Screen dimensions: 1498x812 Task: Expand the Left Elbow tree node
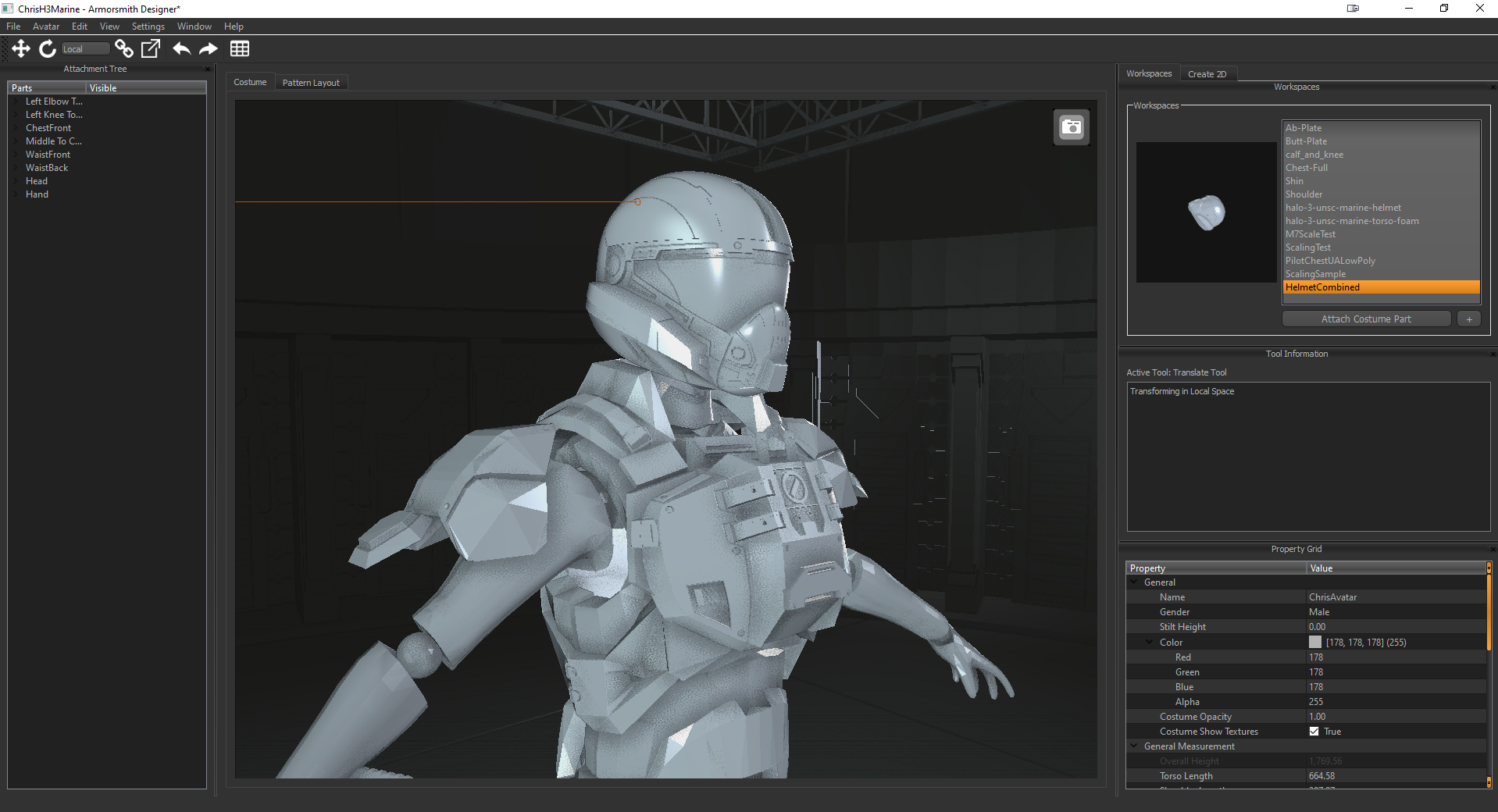tap(16, 101)
